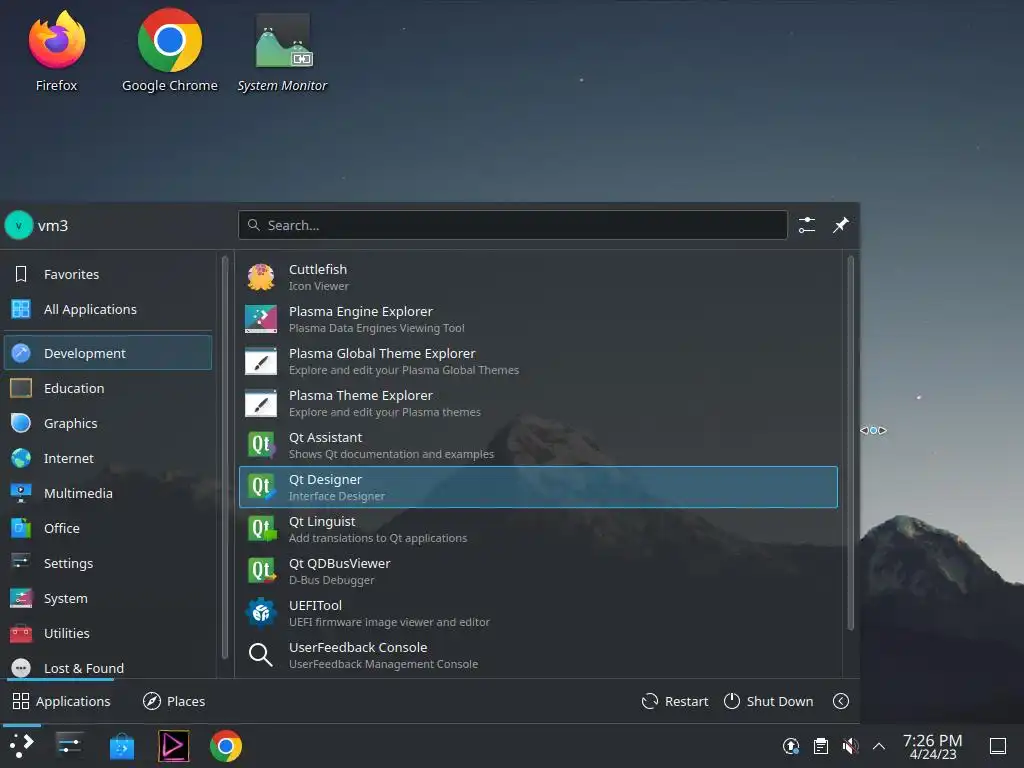Click the Search field
1024x768 pixels.
(513, 225)
